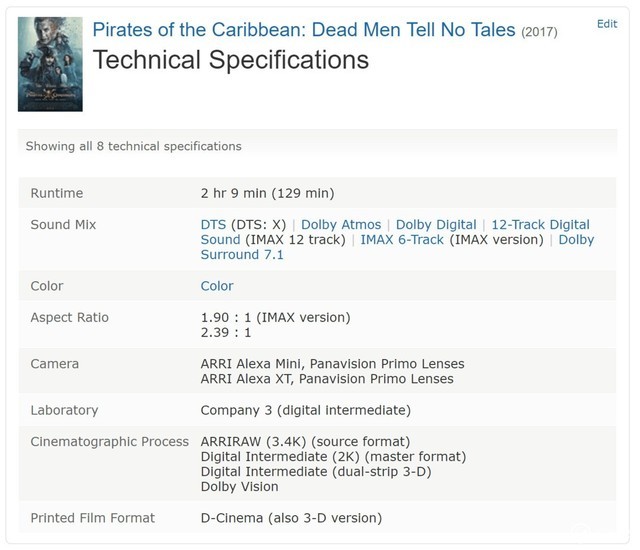Open the Dead Men Tell No Tales title link

click(304, 29)
